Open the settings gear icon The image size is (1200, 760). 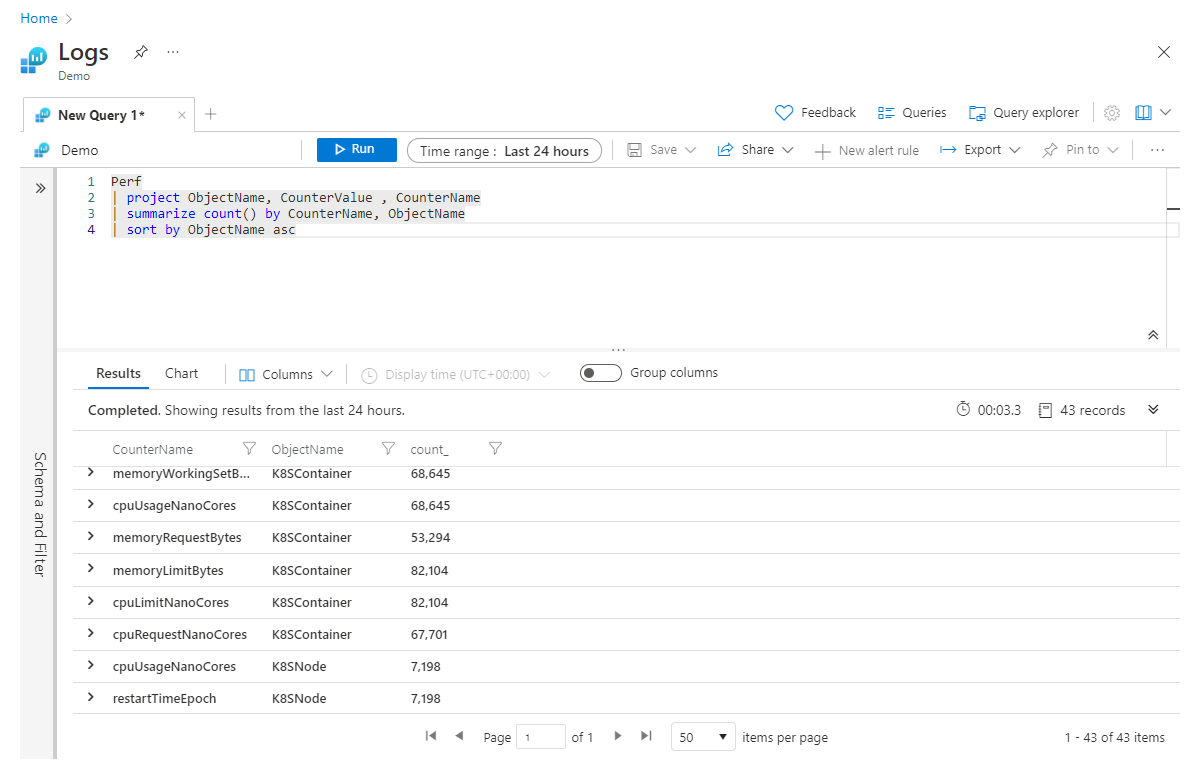point(1112,113)
